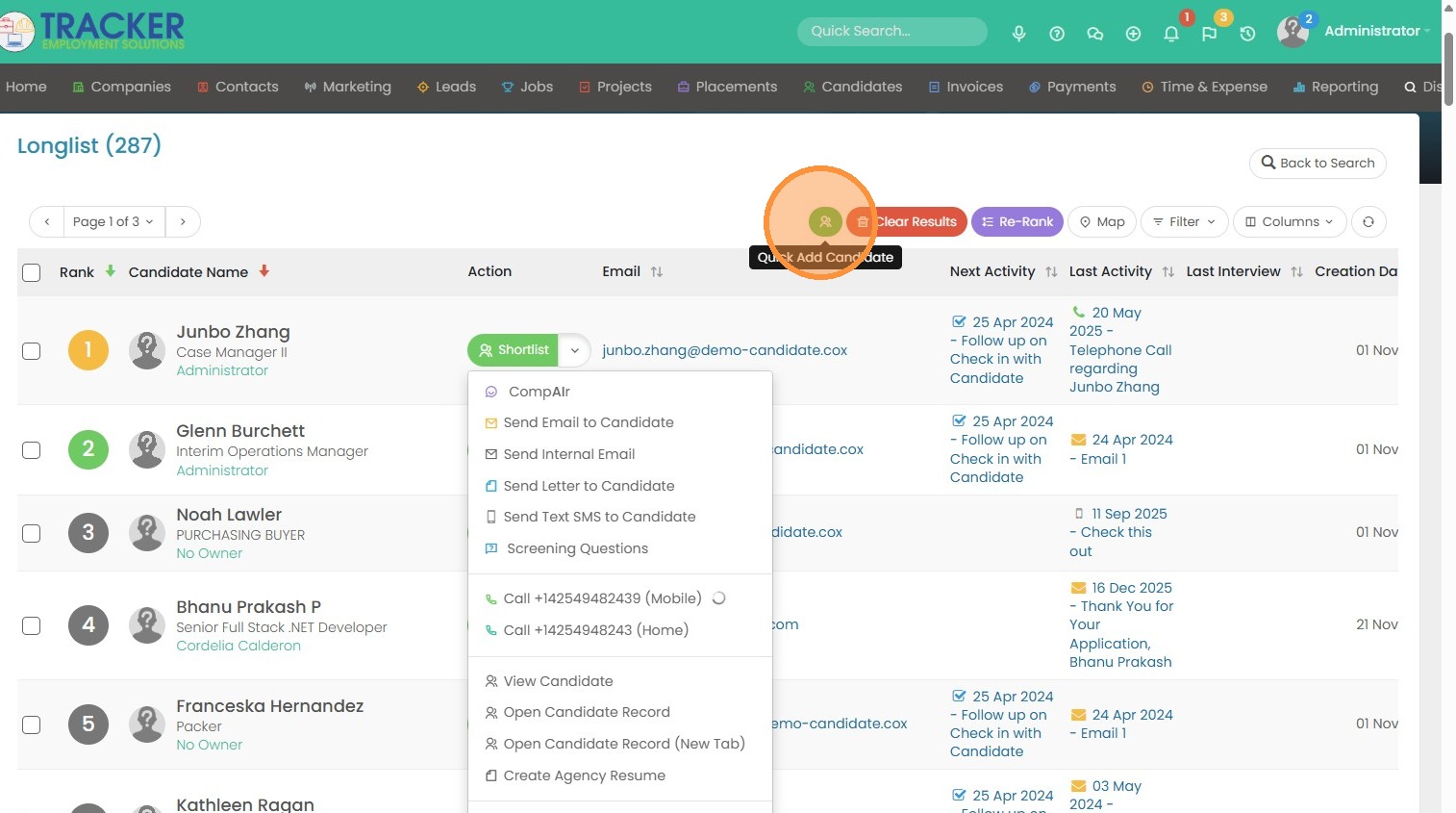Sort by the Last Interview column arrows

coord(1296,272)
